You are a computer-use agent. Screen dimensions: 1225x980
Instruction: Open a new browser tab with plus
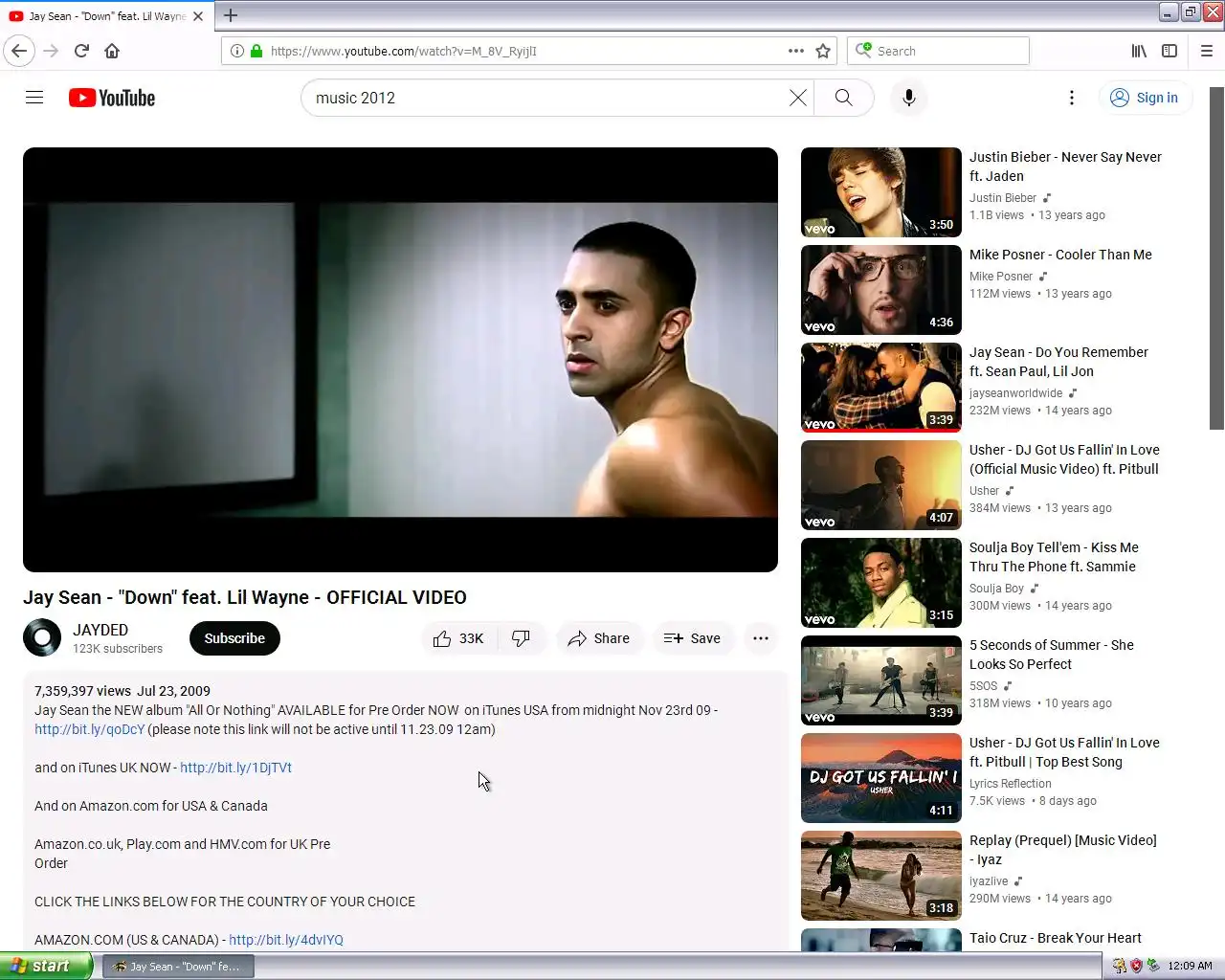(231, 15)
